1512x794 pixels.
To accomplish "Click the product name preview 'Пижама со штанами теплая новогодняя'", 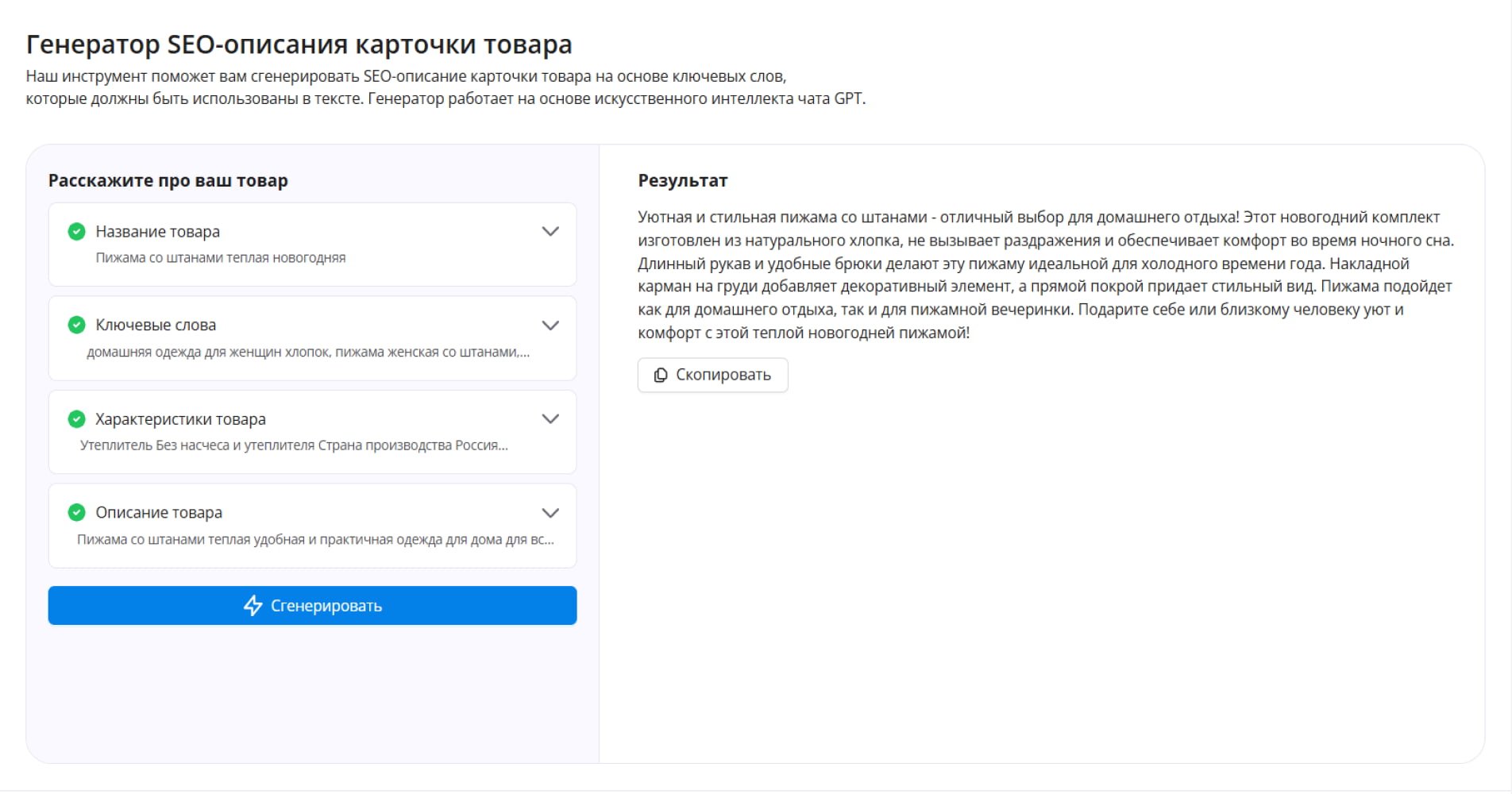I will [x=221, y=258].
